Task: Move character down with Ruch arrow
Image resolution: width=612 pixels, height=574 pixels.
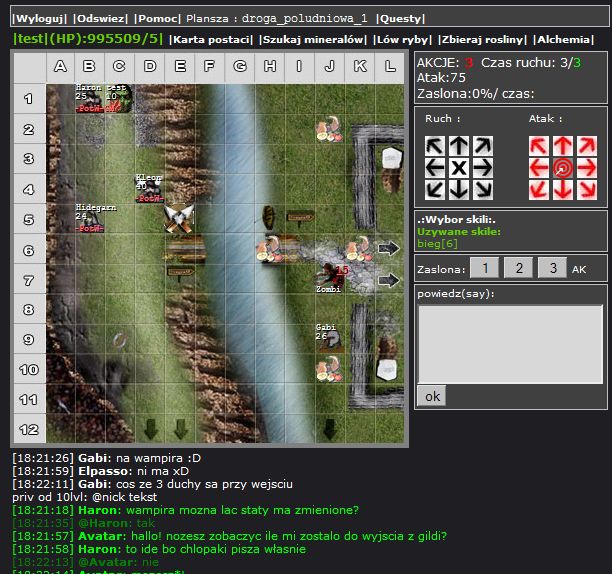Action: (x=459, y=190)
